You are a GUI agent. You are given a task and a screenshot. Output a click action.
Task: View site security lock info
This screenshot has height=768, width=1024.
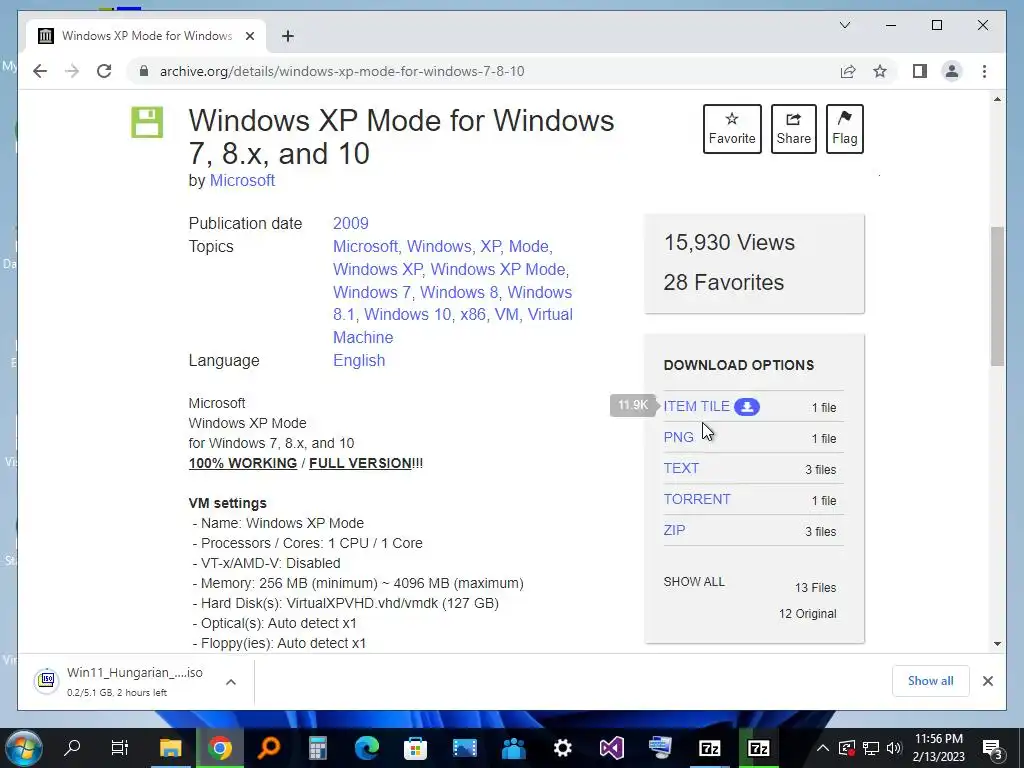point(144,71)
